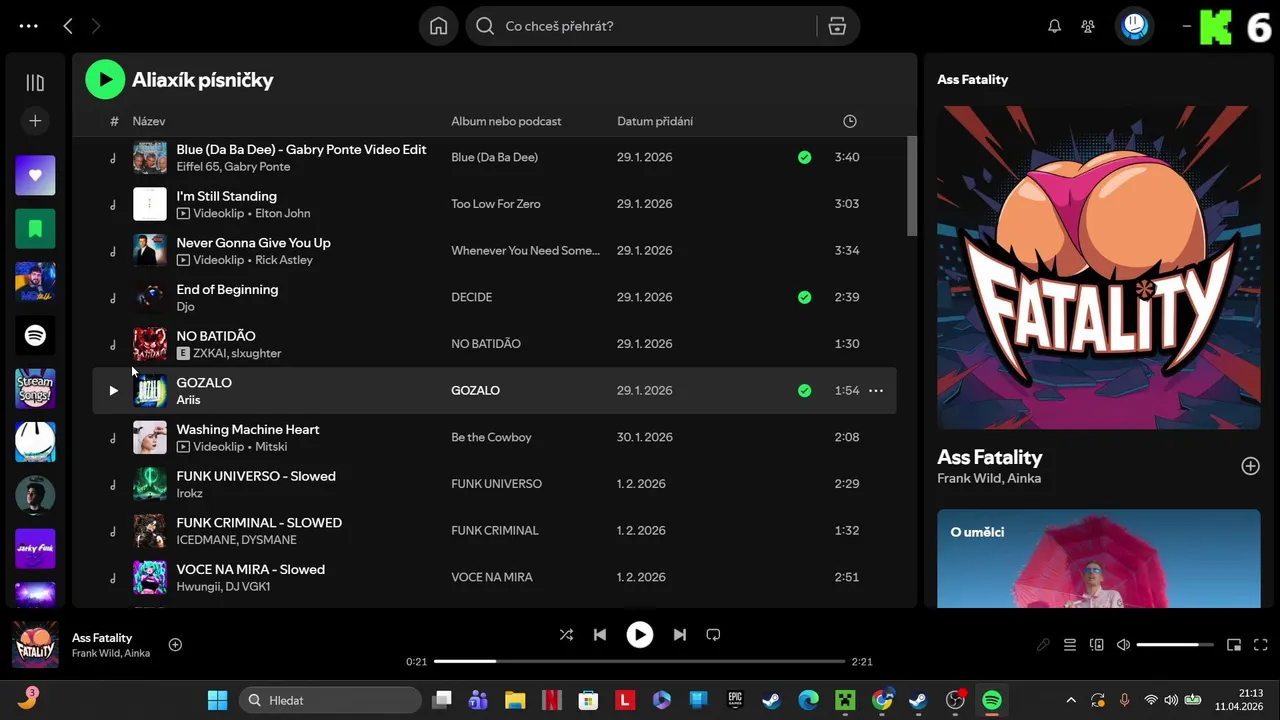The height and width of the screenshot is (720, 1280).
Task: Open the Too Low For Zero album
Action: pos(495,204)
